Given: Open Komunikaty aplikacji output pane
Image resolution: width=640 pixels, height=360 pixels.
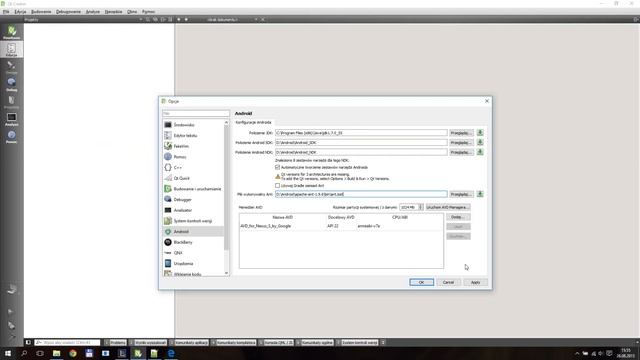Looking at the screenshot, I should [x=189, y=342].
